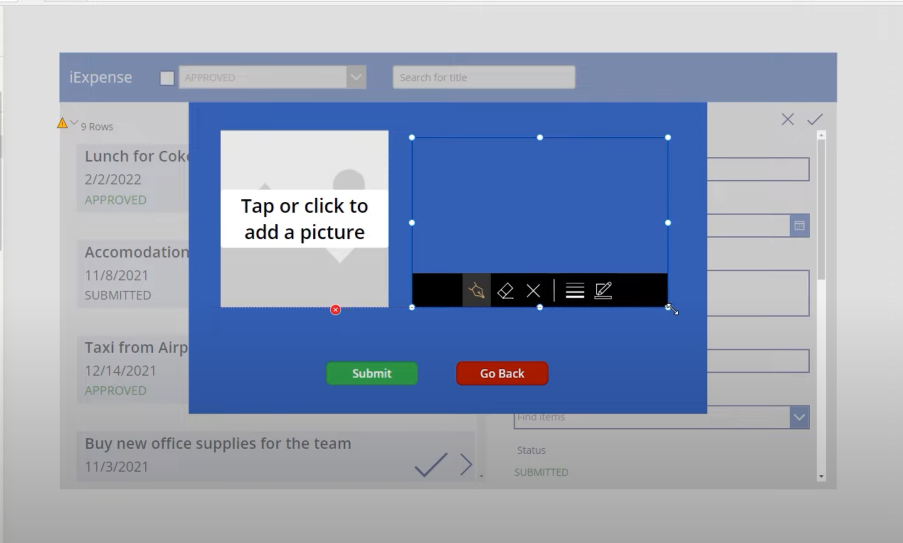Select the eraser tool in pen input toolbar
903x543 pixels.
pos(505,290)
